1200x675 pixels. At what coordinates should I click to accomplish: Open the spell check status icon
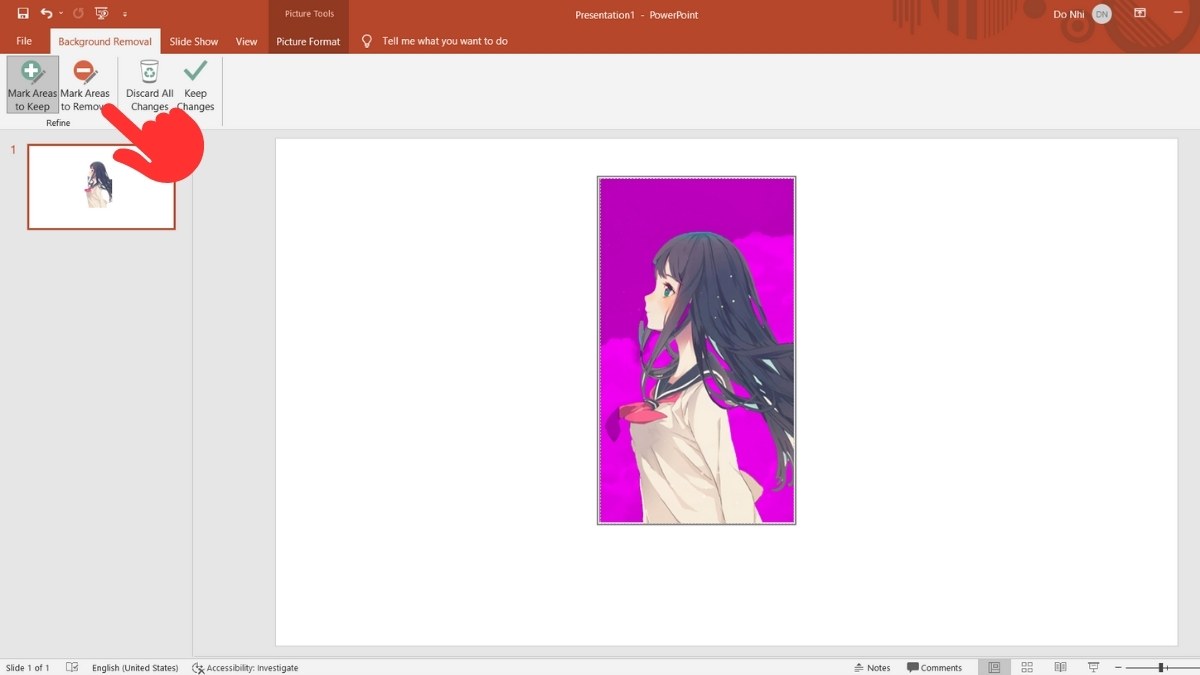(72, 667)
